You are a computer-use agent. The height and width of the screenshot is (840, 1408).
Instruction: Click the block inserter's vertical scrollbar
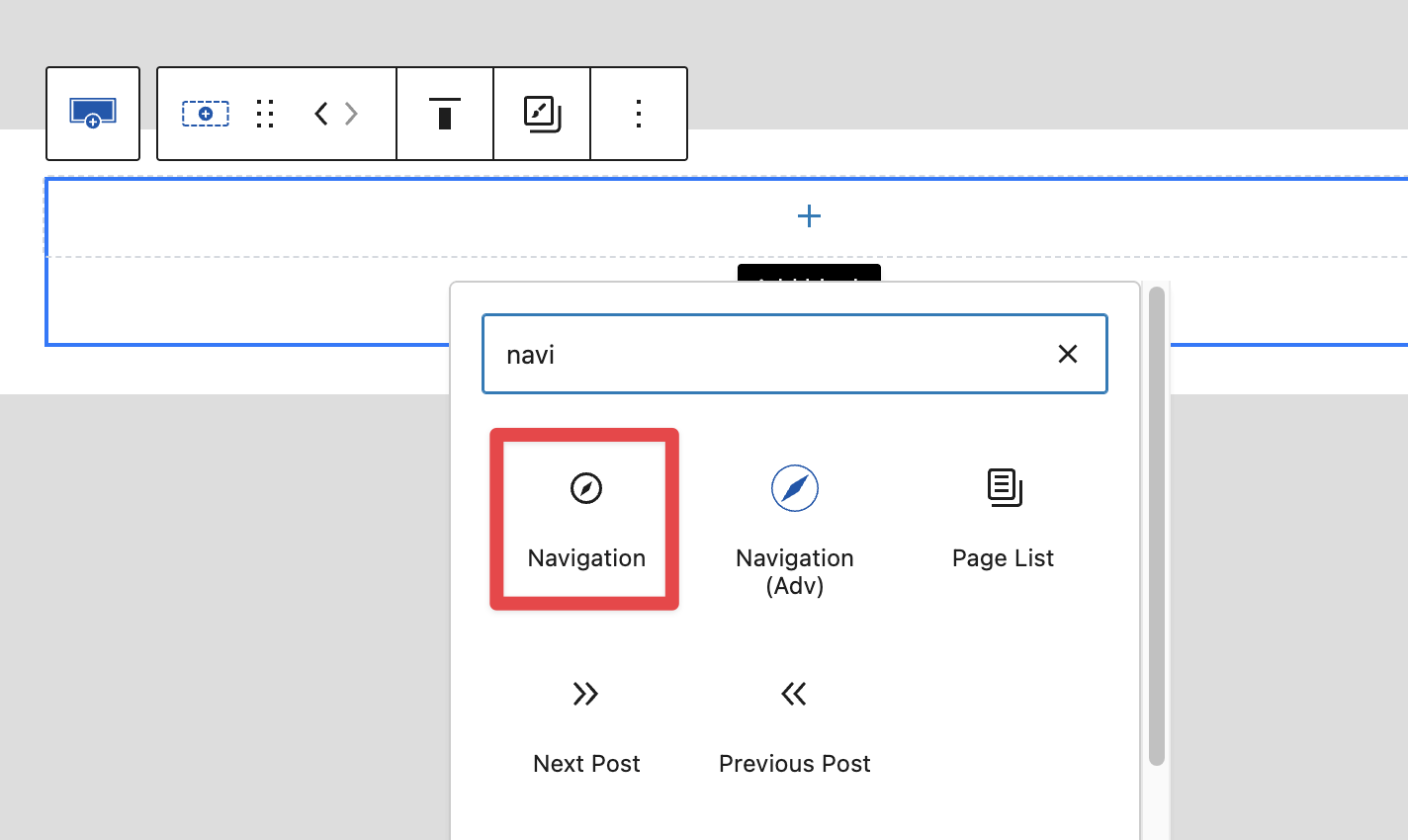pyautogui.click(x=1156, y=524)
